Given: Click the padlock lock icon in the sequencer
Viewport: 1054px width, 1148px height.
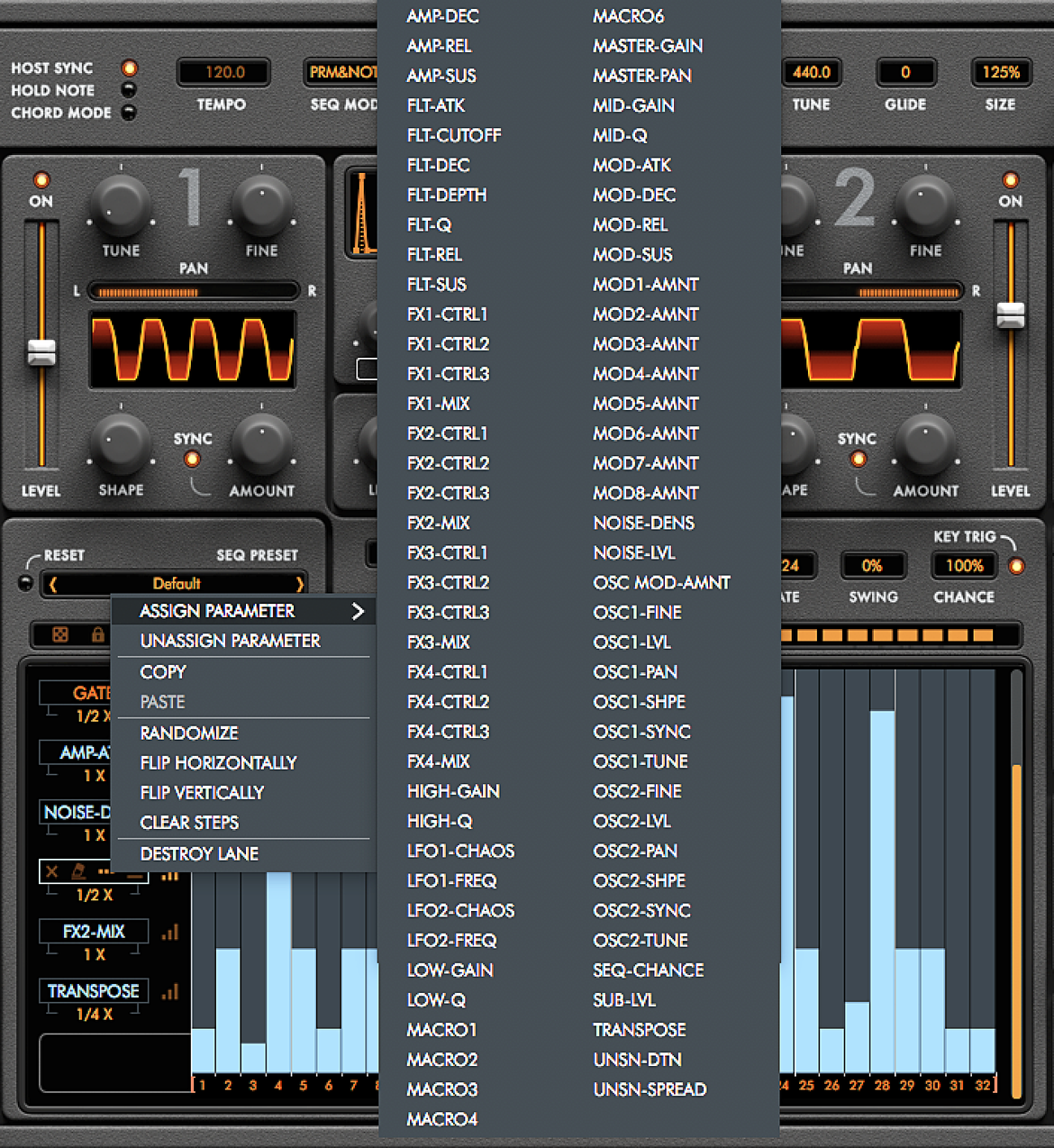Looking at the screenshot, I should pos(97,634).
